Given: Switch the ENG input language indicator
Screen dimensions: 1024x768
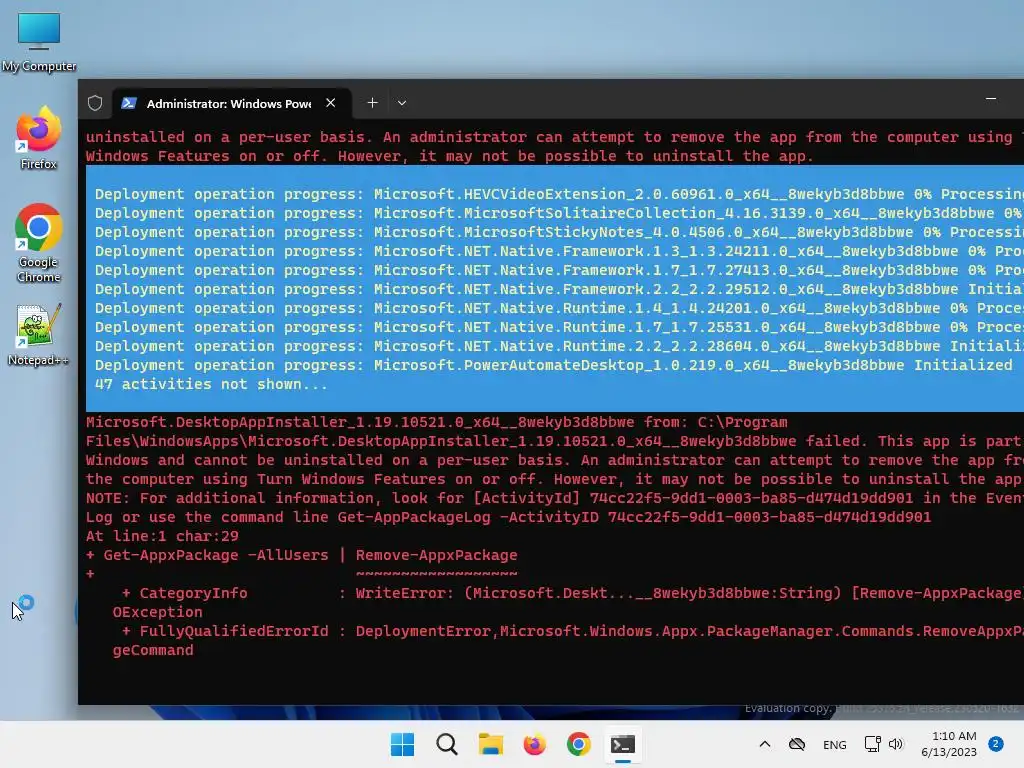Looking at the screenshot, I should coord(835,745).
